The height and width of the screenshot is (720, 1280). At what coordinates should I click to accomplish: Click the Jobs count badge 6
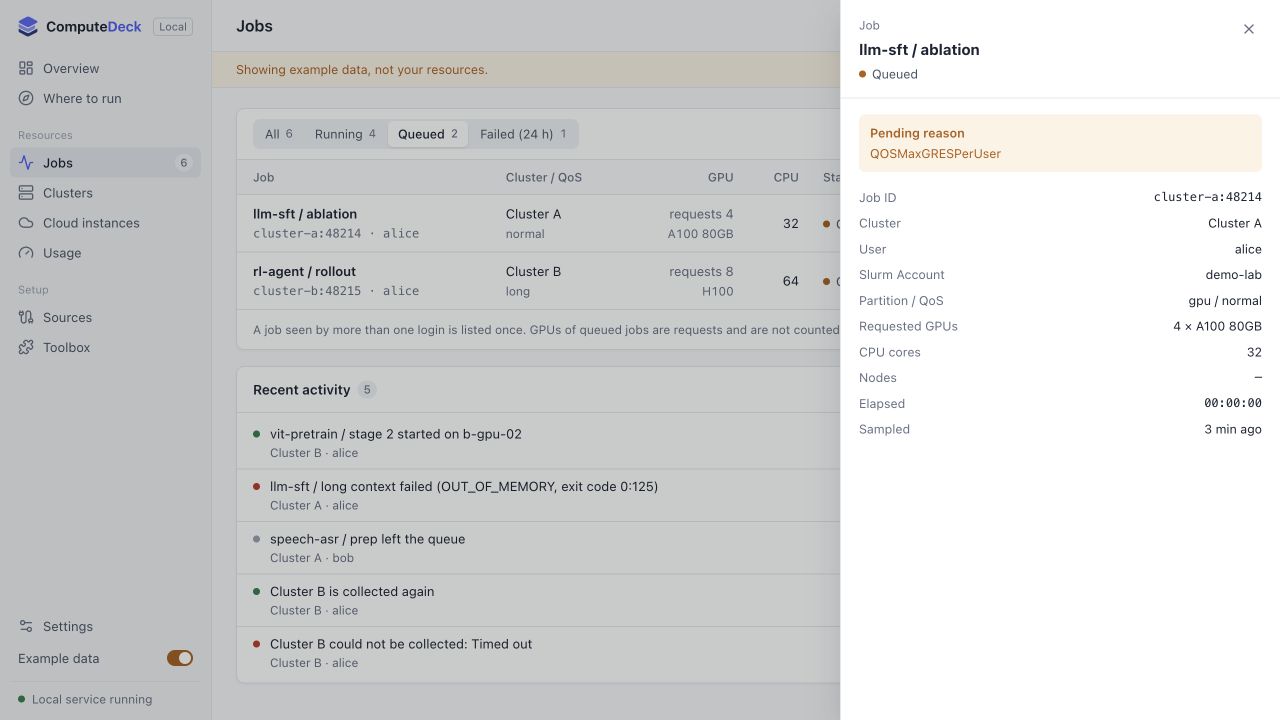(x=183, y=163)
